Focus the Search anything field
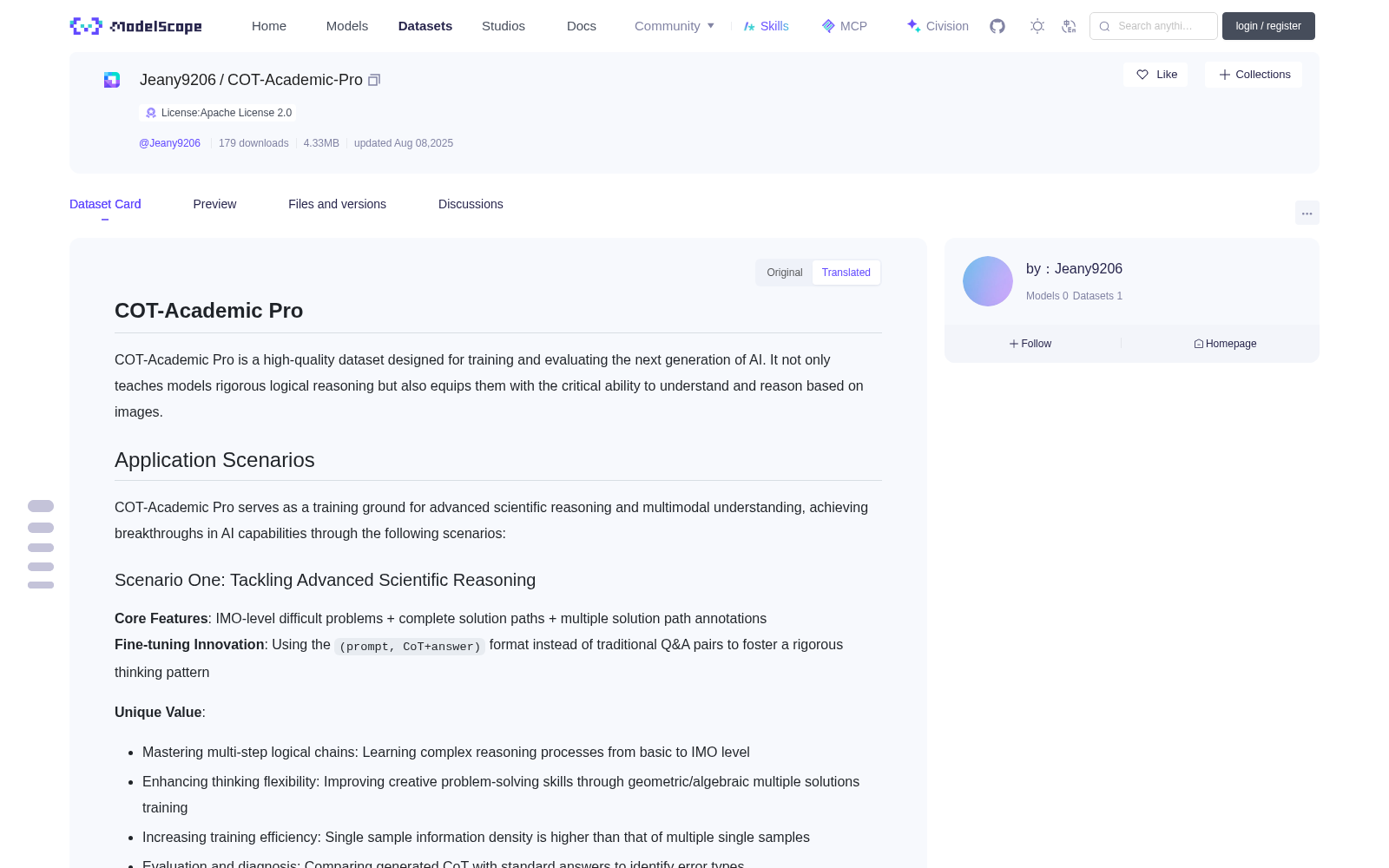 (x=1154, y=26)
